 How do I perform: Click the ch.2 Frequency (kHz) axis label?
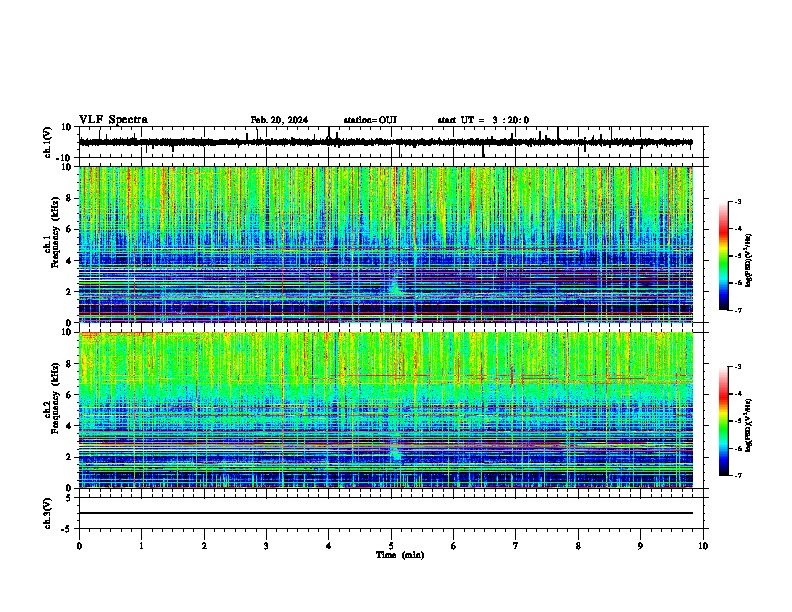tap(52, 397)
